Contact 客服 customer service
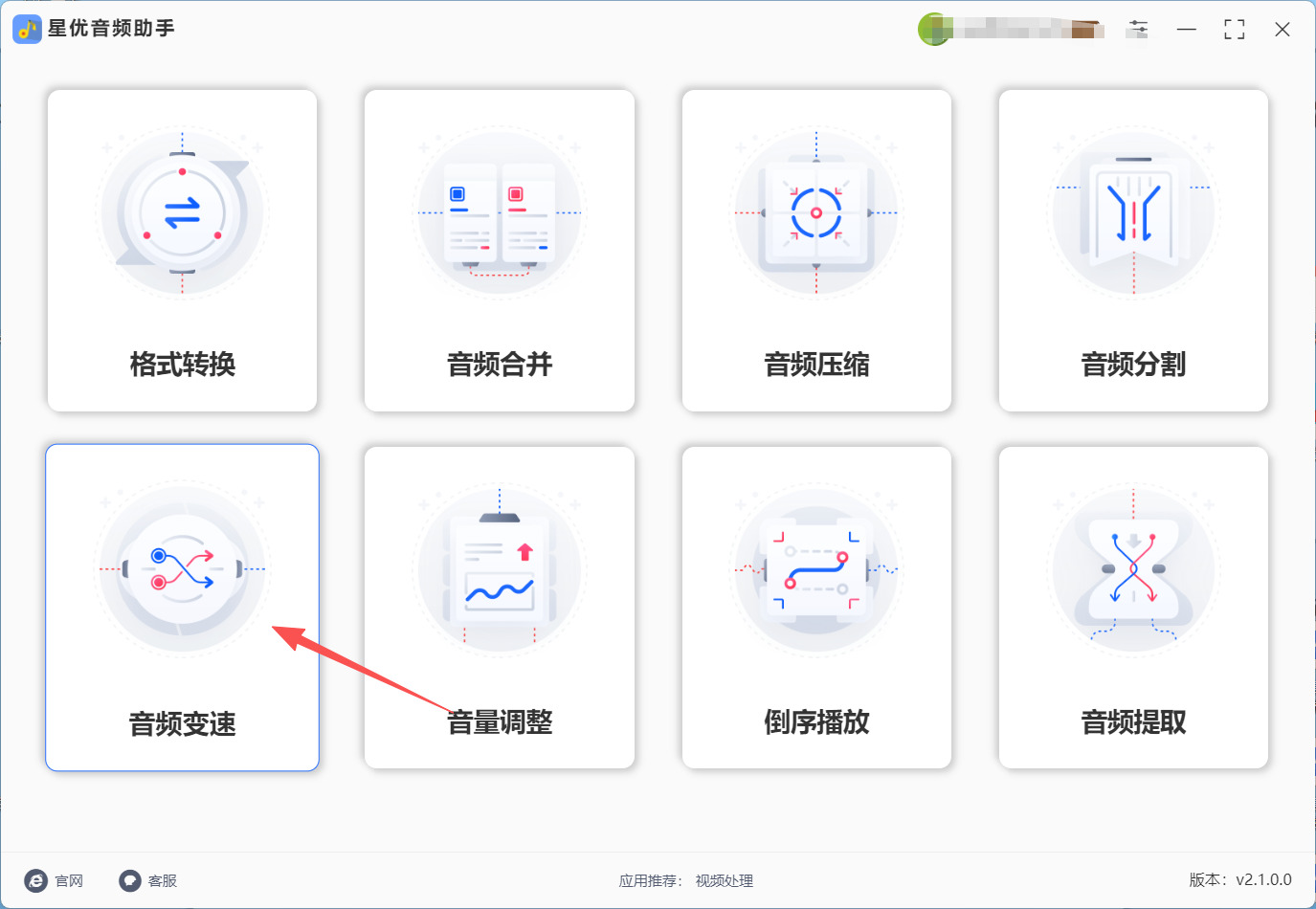This screenshot has height=909, width=1316. click(147, 880)
